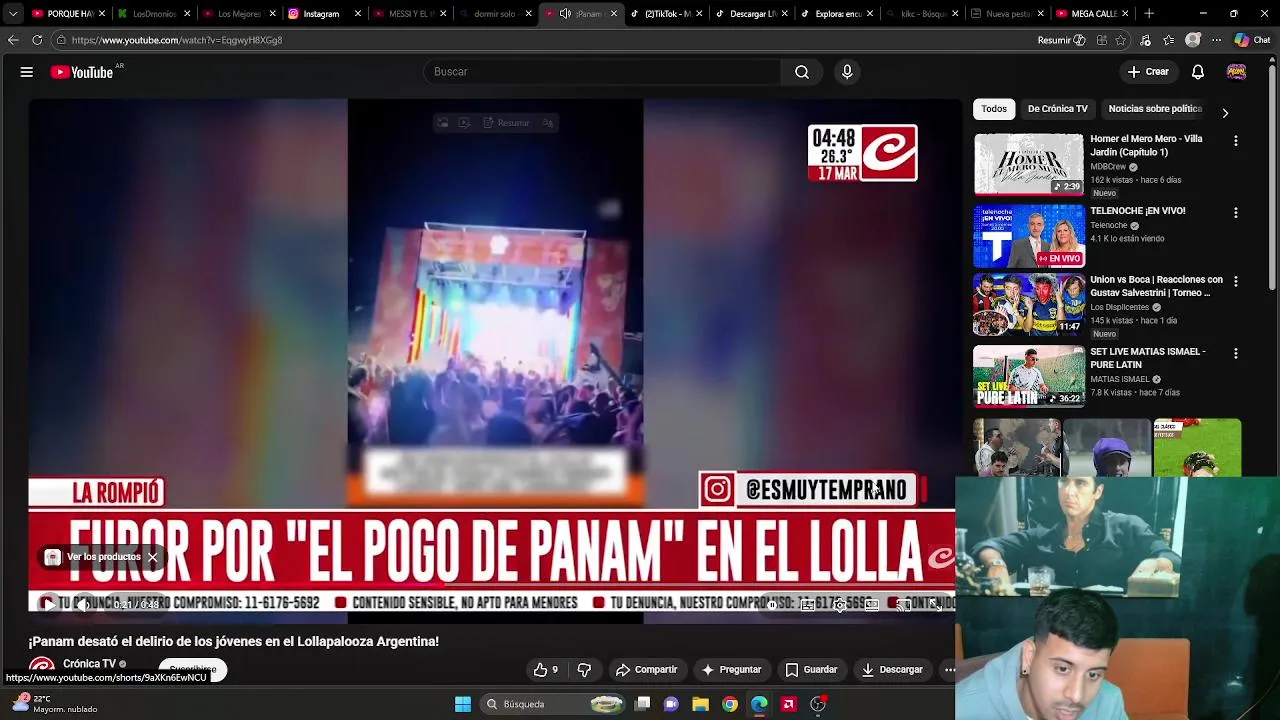Go to the YouTube home logo
Image resolution: width=1280 pixels, height=720 pixels.
click(x=82, y=72)
